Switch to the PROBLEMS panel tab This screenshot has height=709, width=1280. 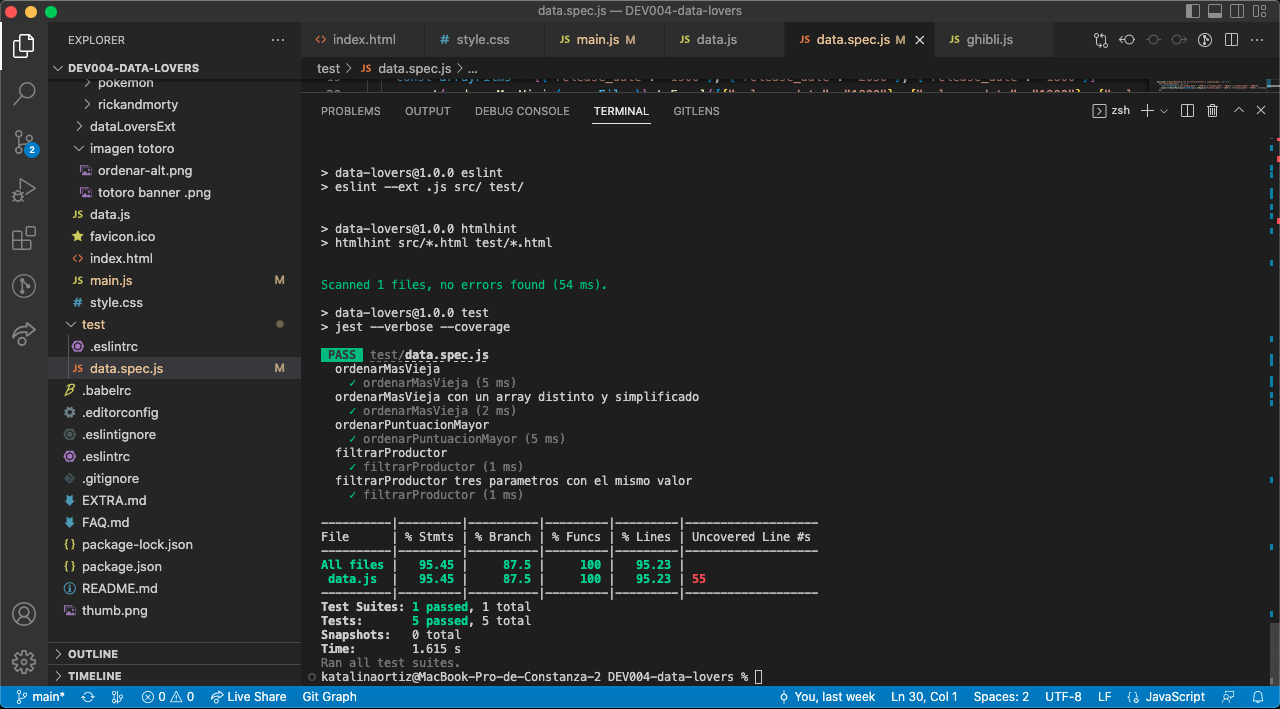point(350,111)
